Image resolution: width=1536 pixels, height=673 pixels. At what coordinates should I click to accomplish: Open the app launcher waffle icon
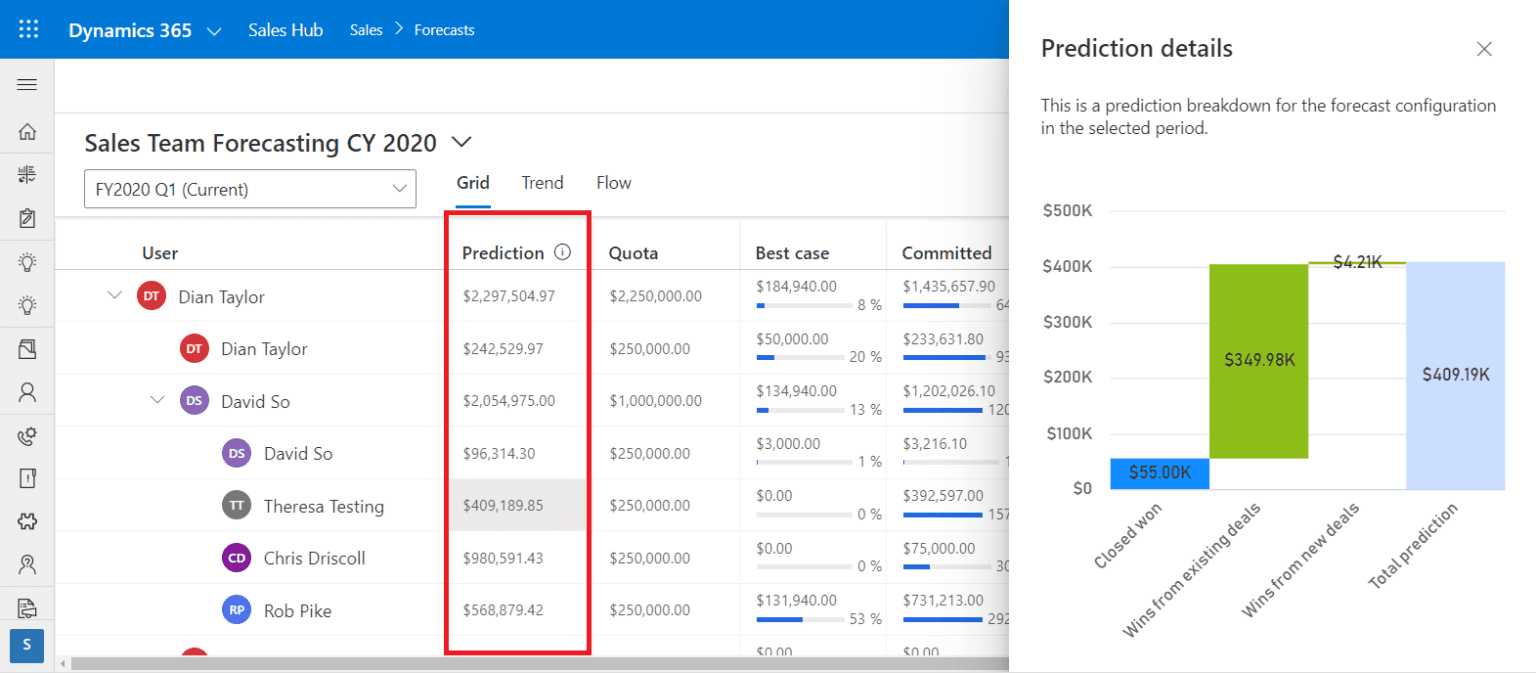tap(27, 28)
